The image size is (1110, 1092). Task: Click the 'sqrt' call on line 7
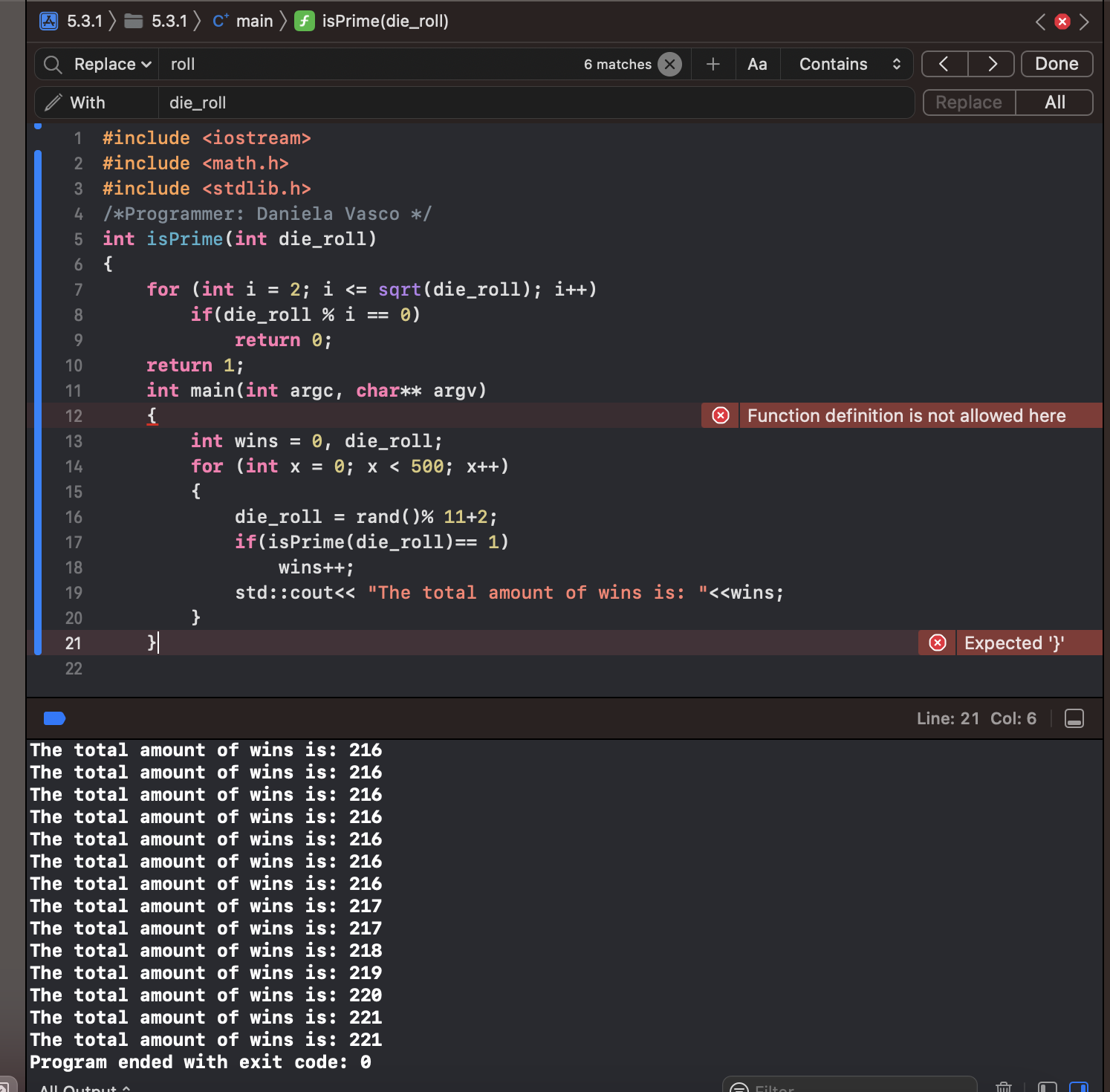point(400,290)
